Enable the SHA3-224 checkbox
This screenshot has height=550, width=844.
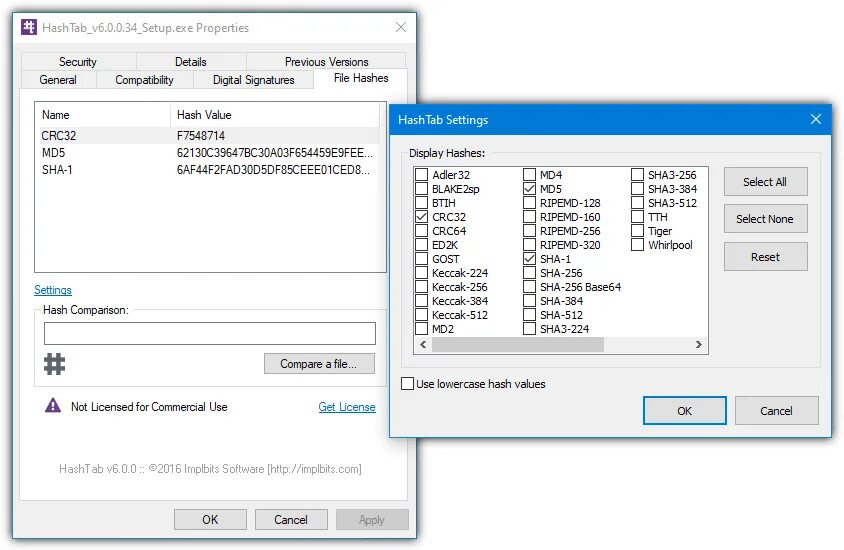[x=530, y=328]
